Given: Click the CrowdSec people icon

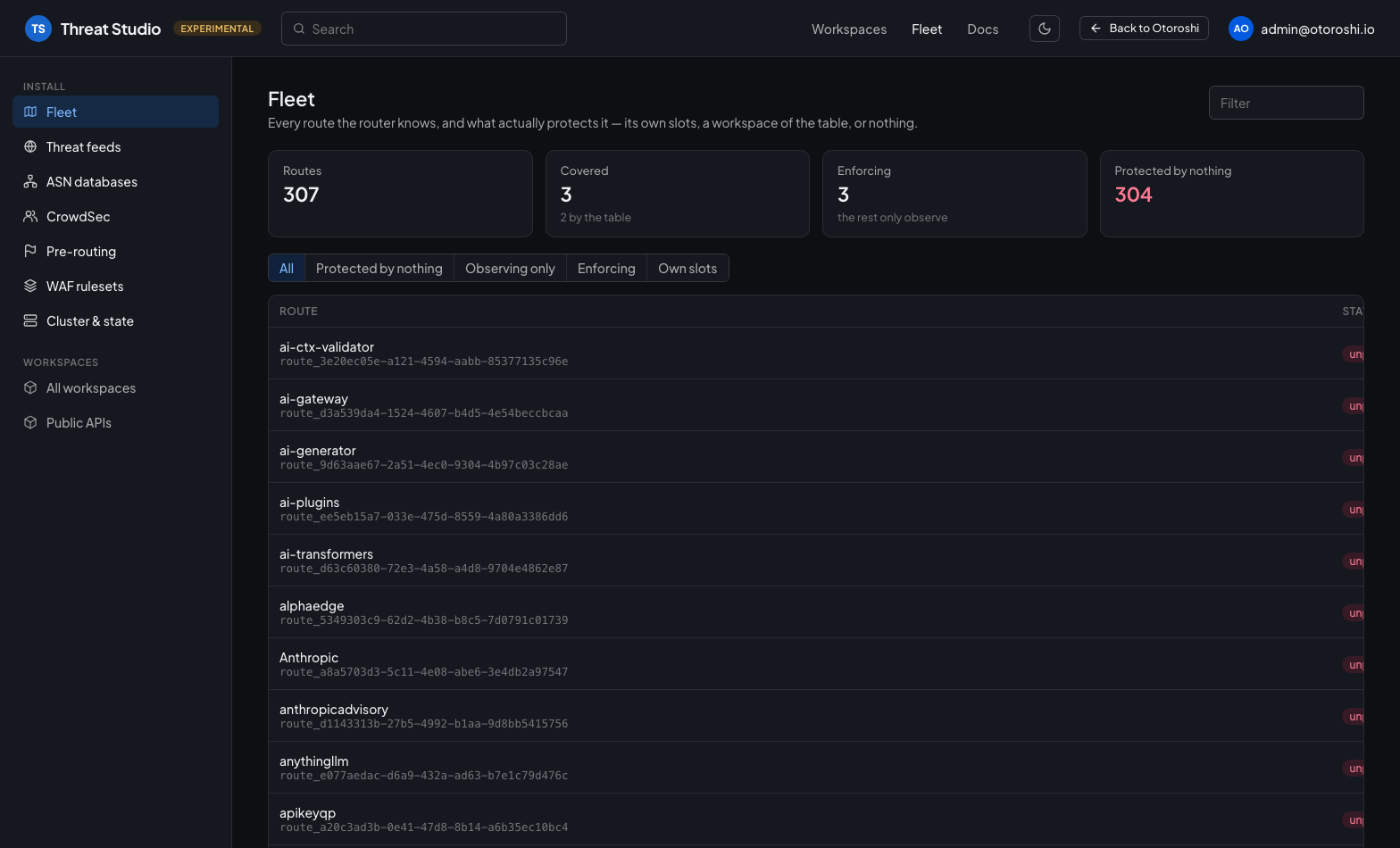Looking at the screenshot, I should click(30, 216).
